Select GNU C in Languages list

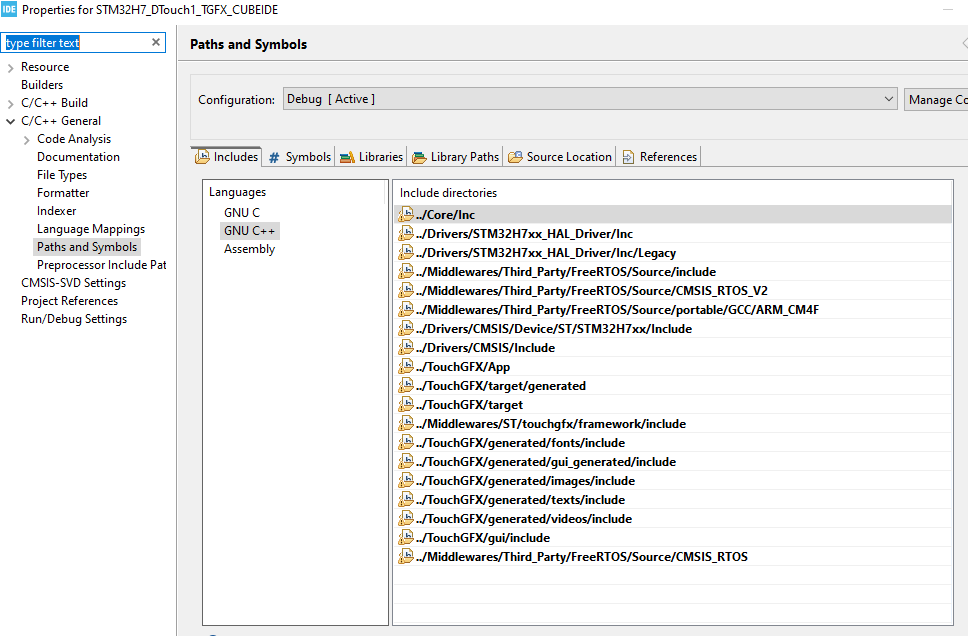pos(242,212)
